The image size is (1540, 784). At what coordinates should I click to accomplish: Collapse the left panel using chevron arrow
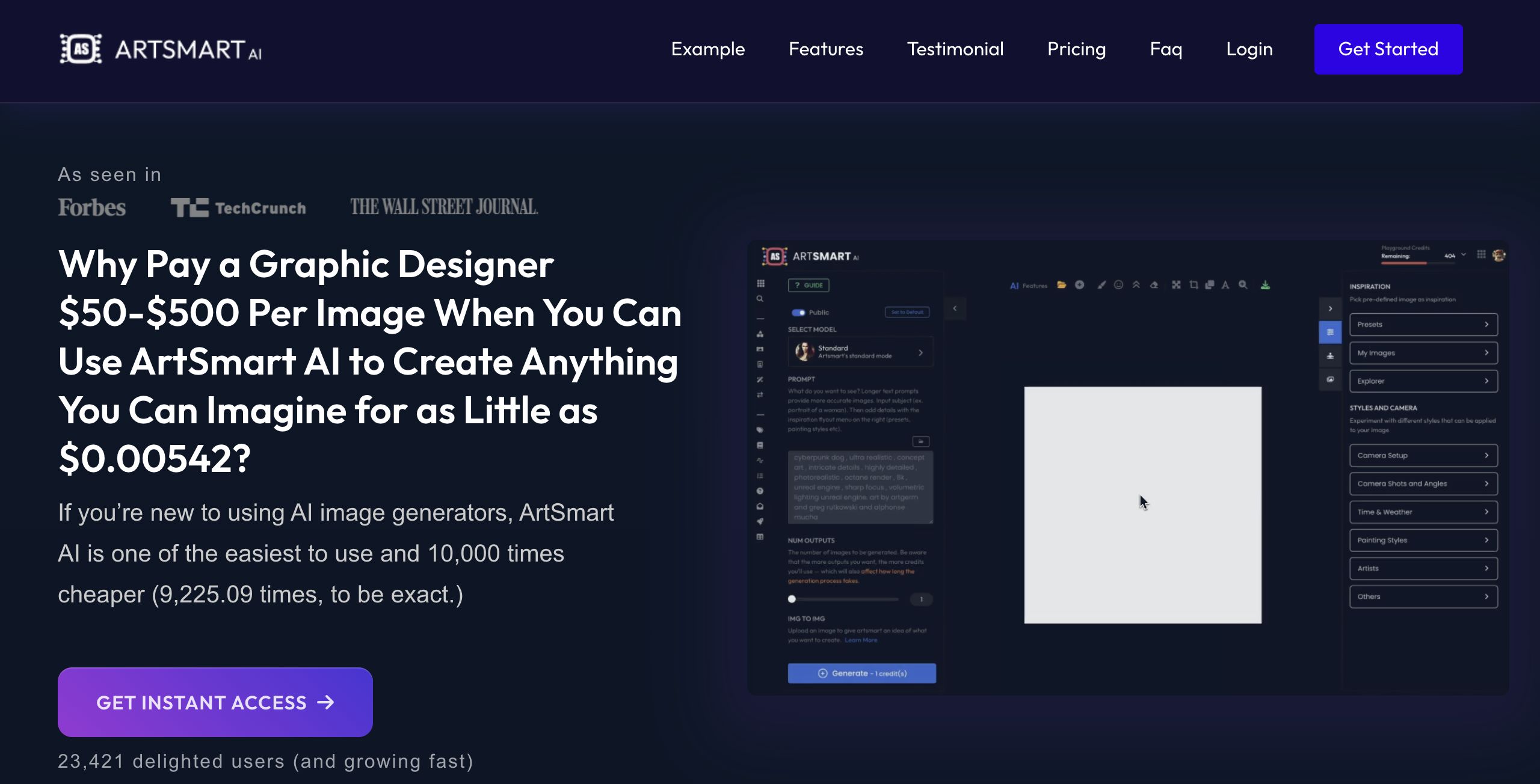point(955,308)
